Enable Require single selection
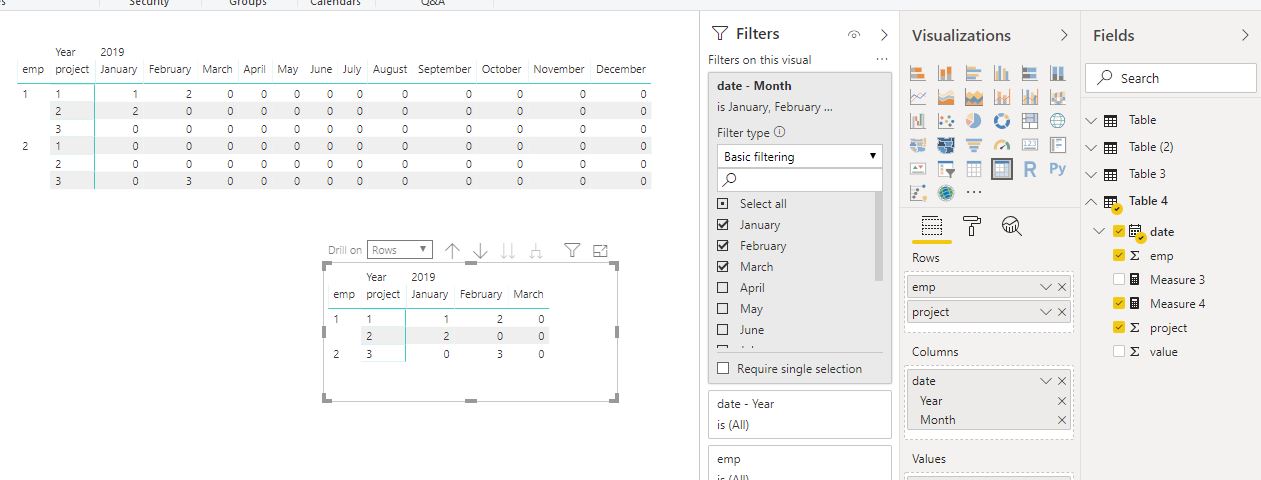The width and height of the screenshot is (1261, 480). coord(724,369)
